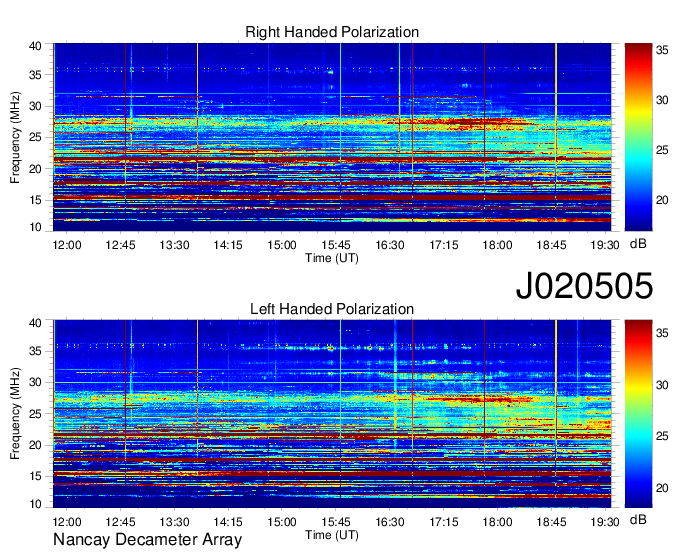This screenshot has height=552, width=680.
Task: Click the dB label beside the Right Handed colorbar
Action: coord(638,244)
